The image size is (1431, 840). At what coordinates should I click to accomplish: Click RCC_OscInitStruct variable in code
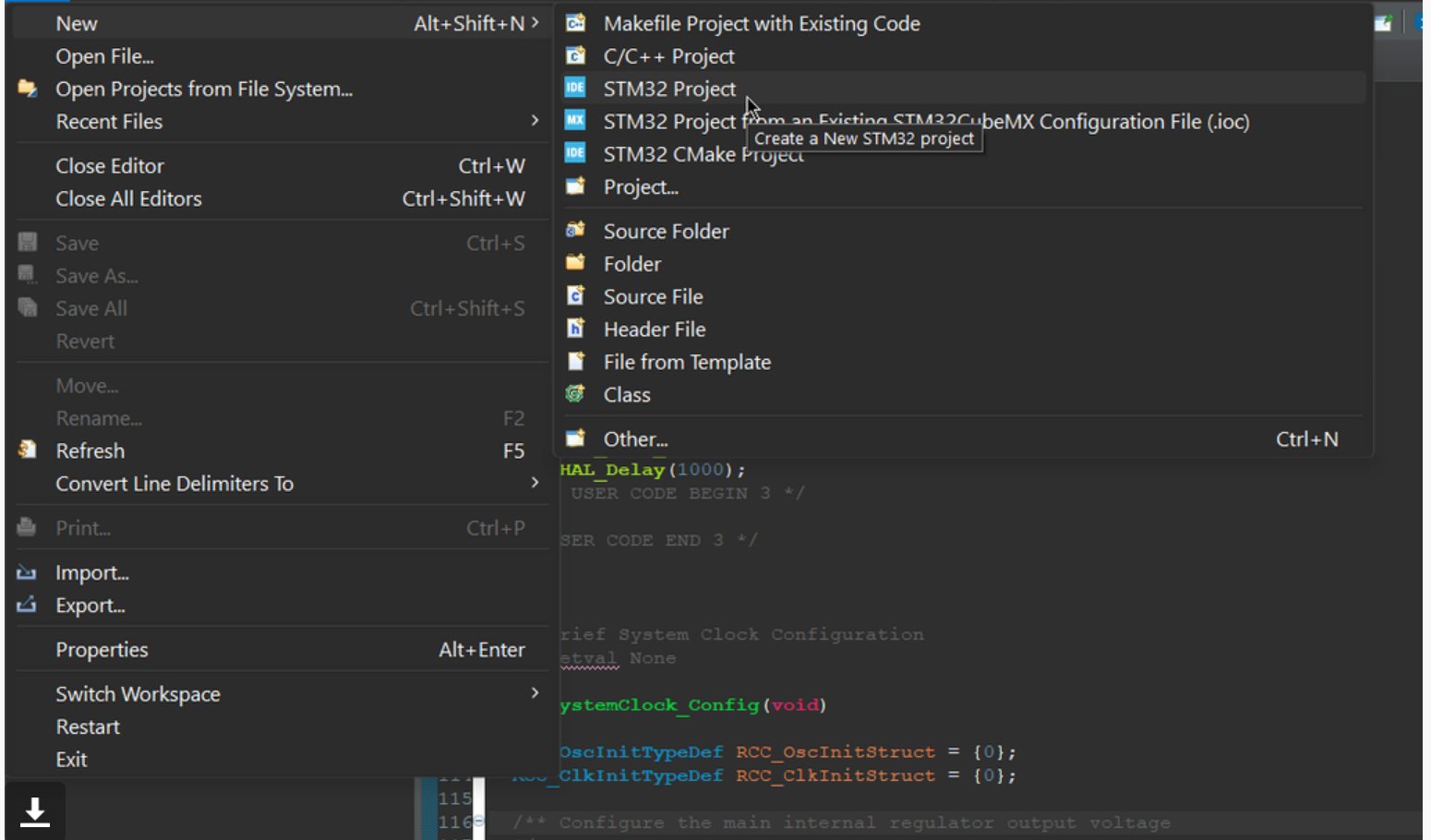(836, 752)
